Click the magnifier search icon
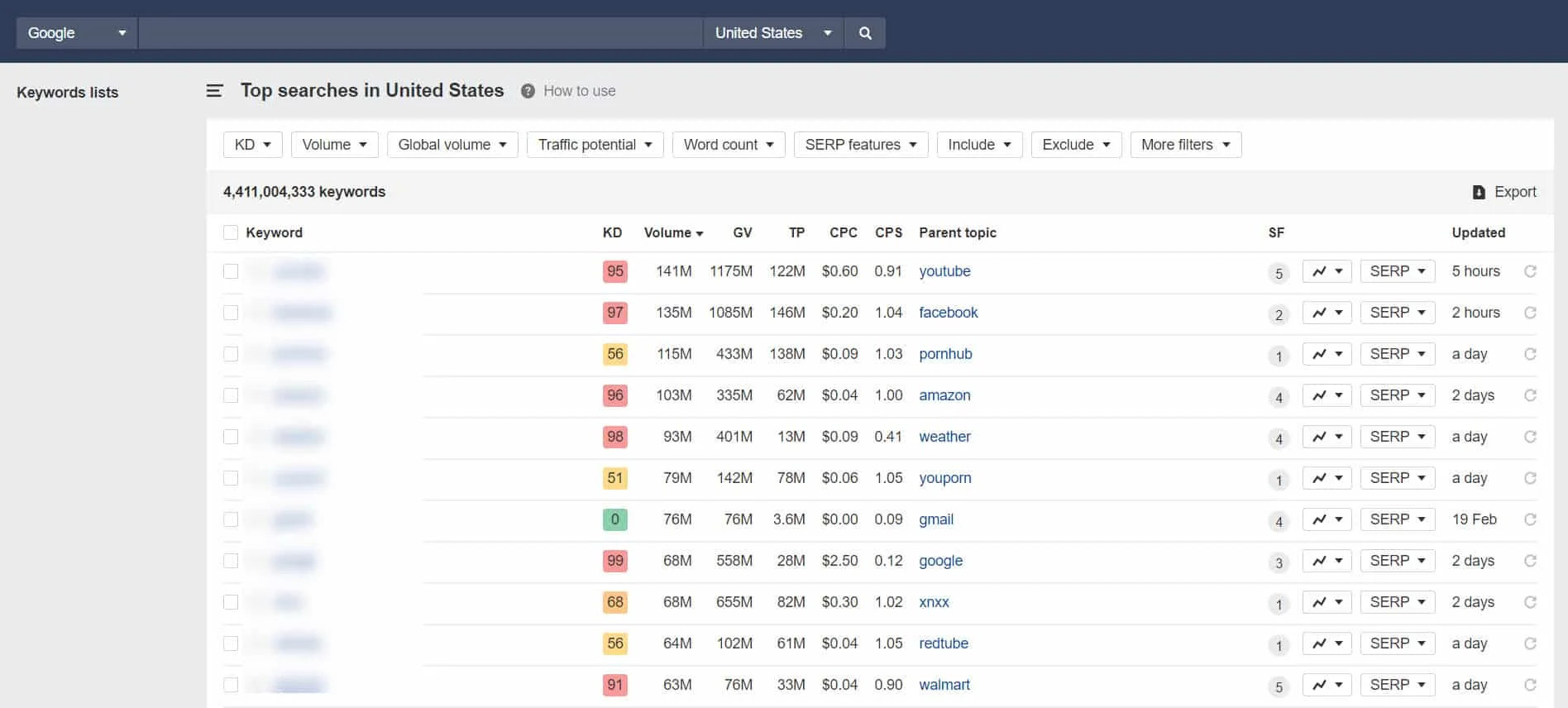 865,33
